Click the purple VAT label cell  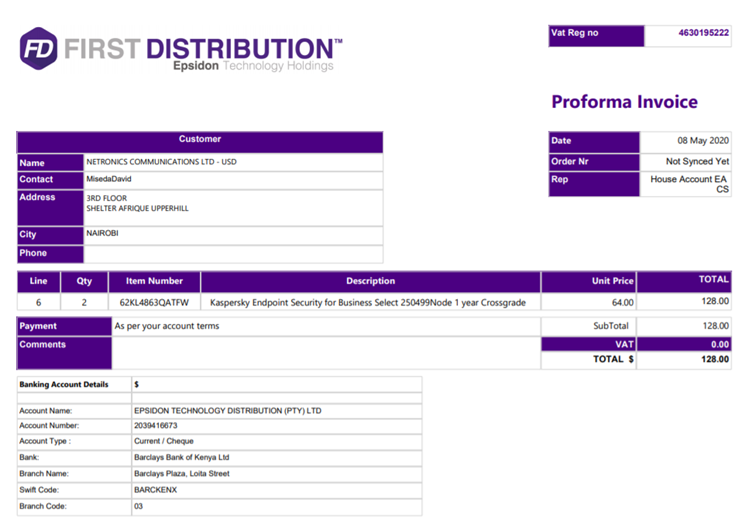click(x=588, y=343)
